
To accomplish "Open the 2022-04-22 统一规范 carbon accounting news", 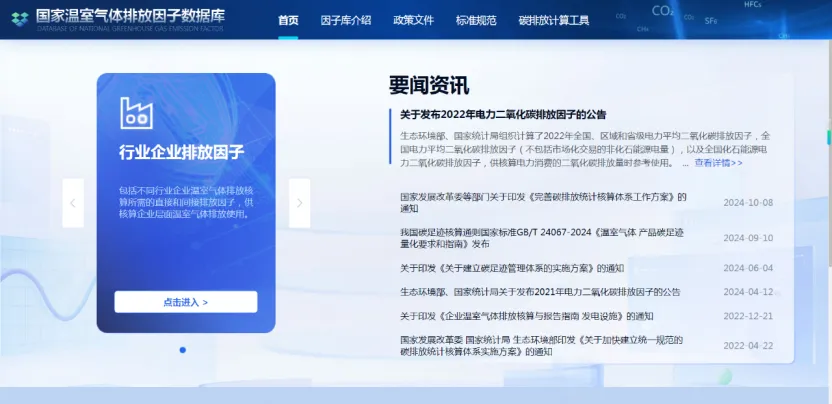I will pos(541,346).
